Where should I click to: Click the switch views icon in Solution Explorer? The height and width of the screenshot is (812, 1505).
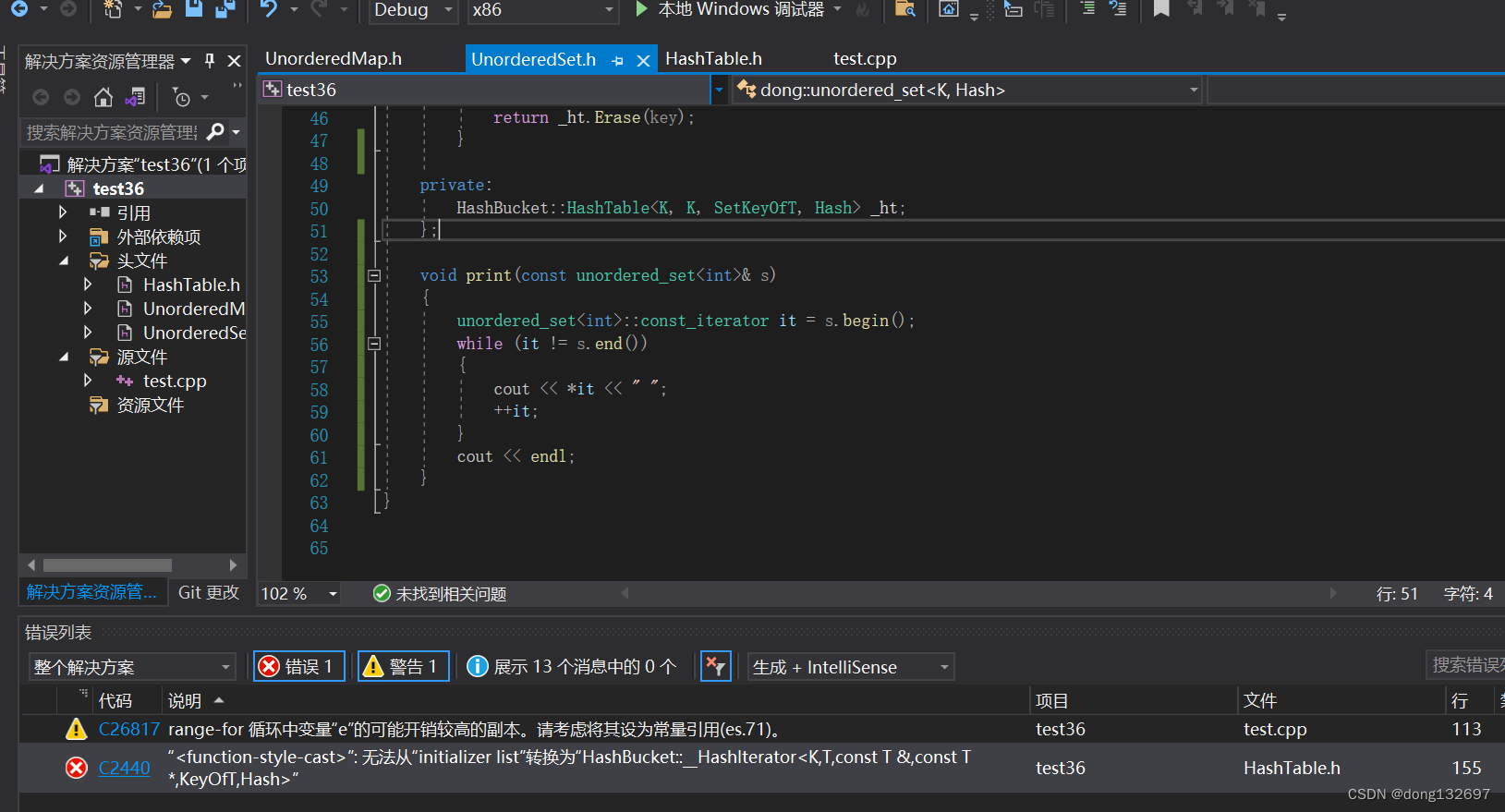136,97
